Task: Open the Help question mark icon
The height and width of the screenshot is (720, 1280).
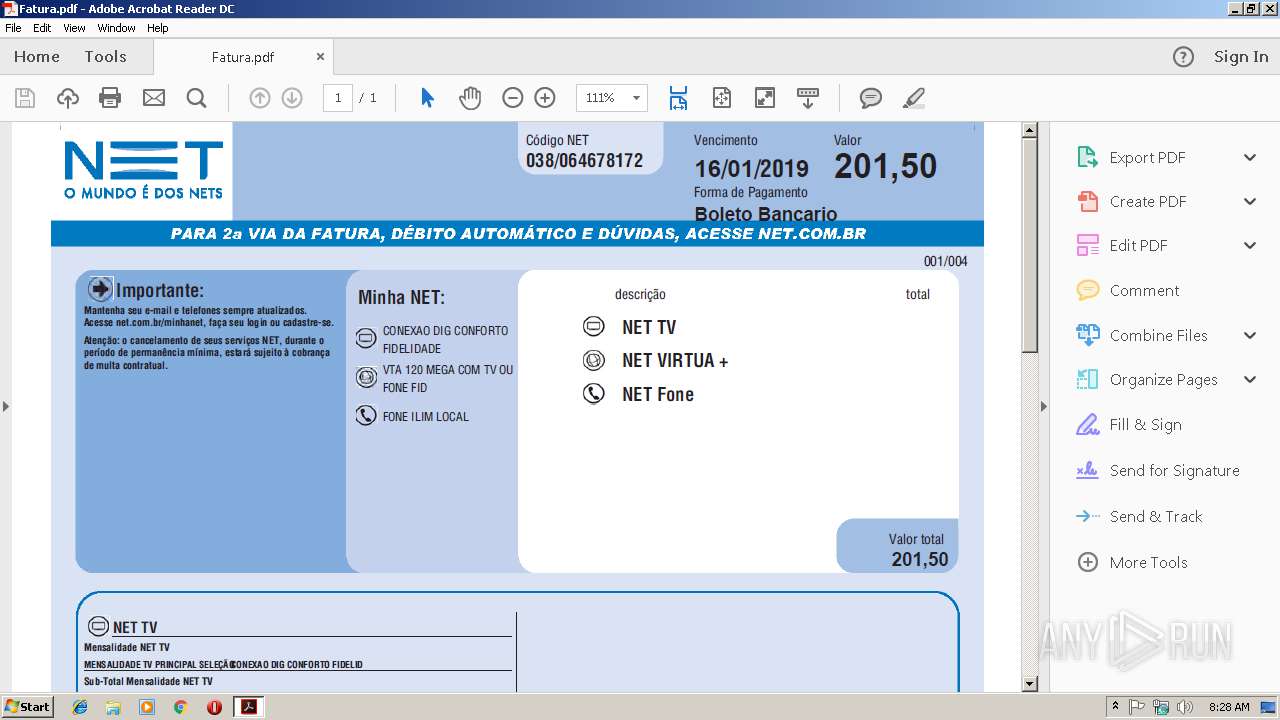Action: coord(1183,57)
